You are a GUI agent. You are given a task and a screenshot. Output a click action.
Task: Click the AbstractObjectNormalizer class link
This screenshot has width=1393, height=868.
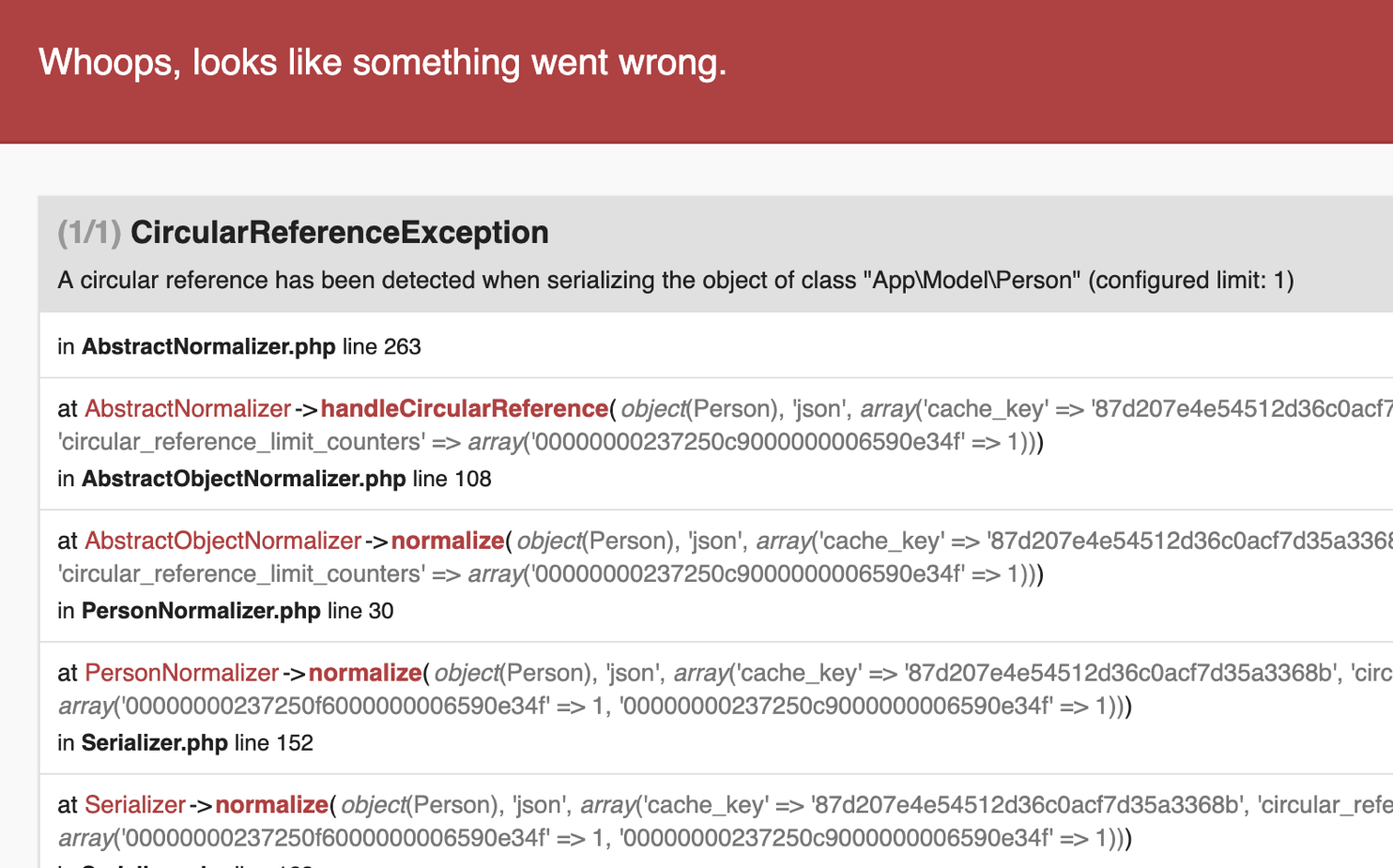(222, 541)
